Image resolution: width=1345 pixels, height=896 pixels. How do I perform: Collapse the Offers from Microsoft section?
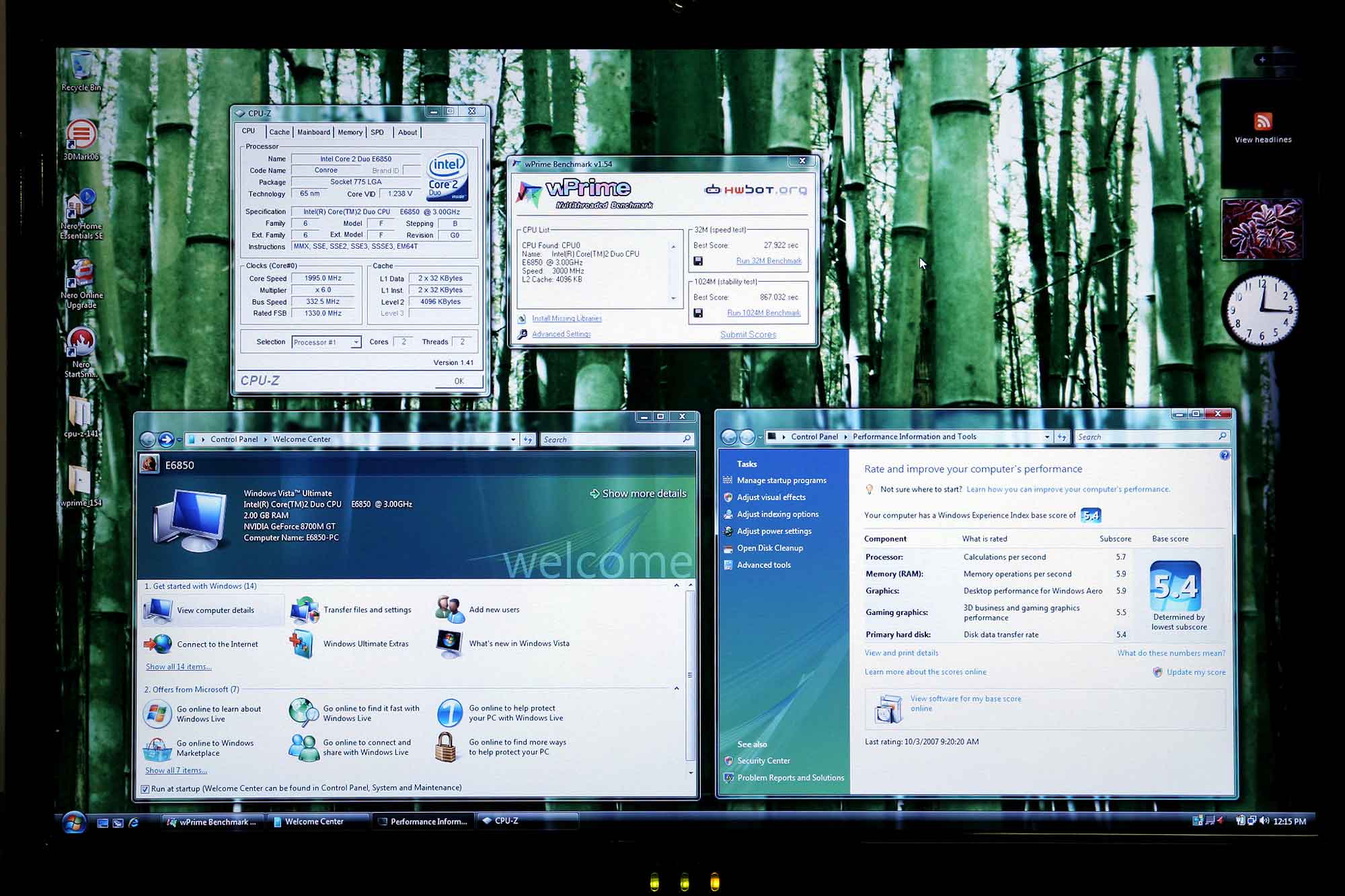(677, 688)
